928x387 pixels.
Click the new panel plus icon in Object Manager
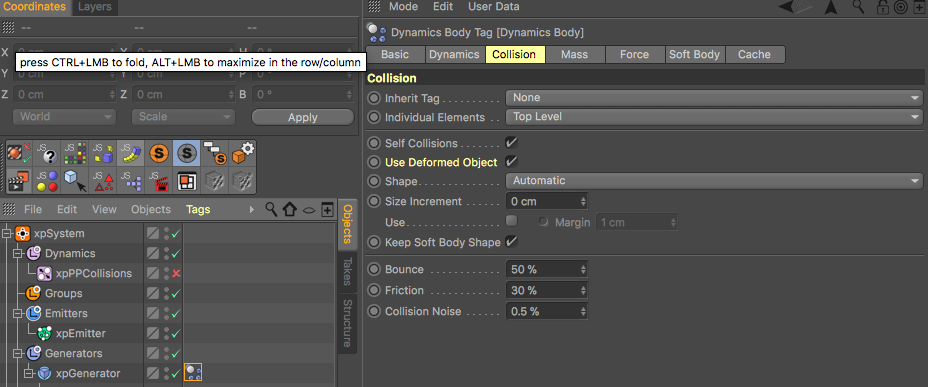coord(327,209)
